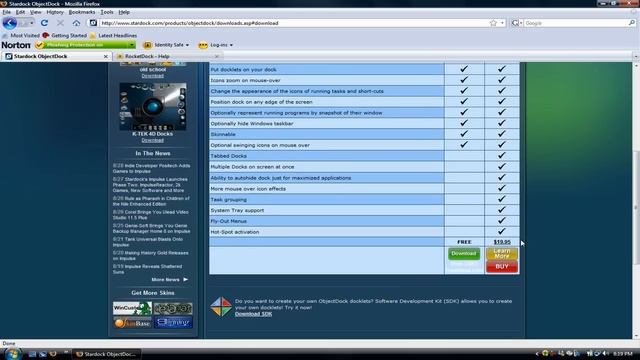Screen dimensions: 640x360
Task: Click the K-TEK 4D Docks thumbnail
Action: coord(153,107)
